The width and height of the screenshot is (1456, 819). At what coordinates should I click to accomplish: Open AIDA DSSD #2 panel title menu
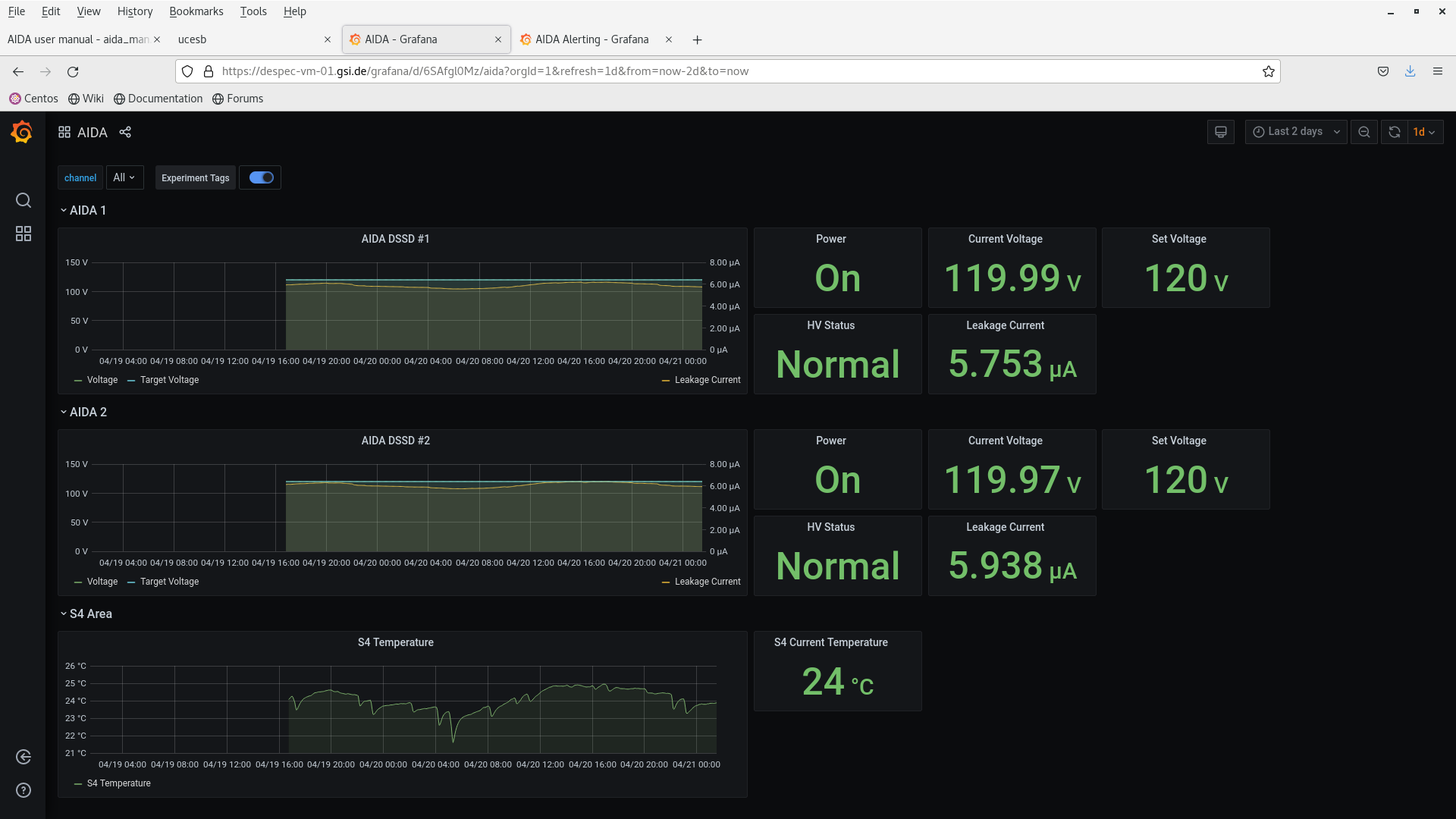395,441
